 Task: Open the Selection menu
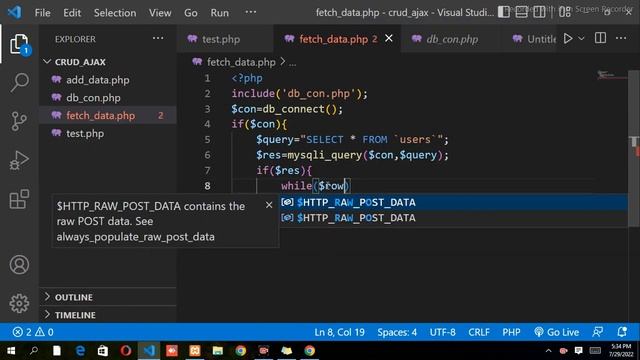pos(115,13)
